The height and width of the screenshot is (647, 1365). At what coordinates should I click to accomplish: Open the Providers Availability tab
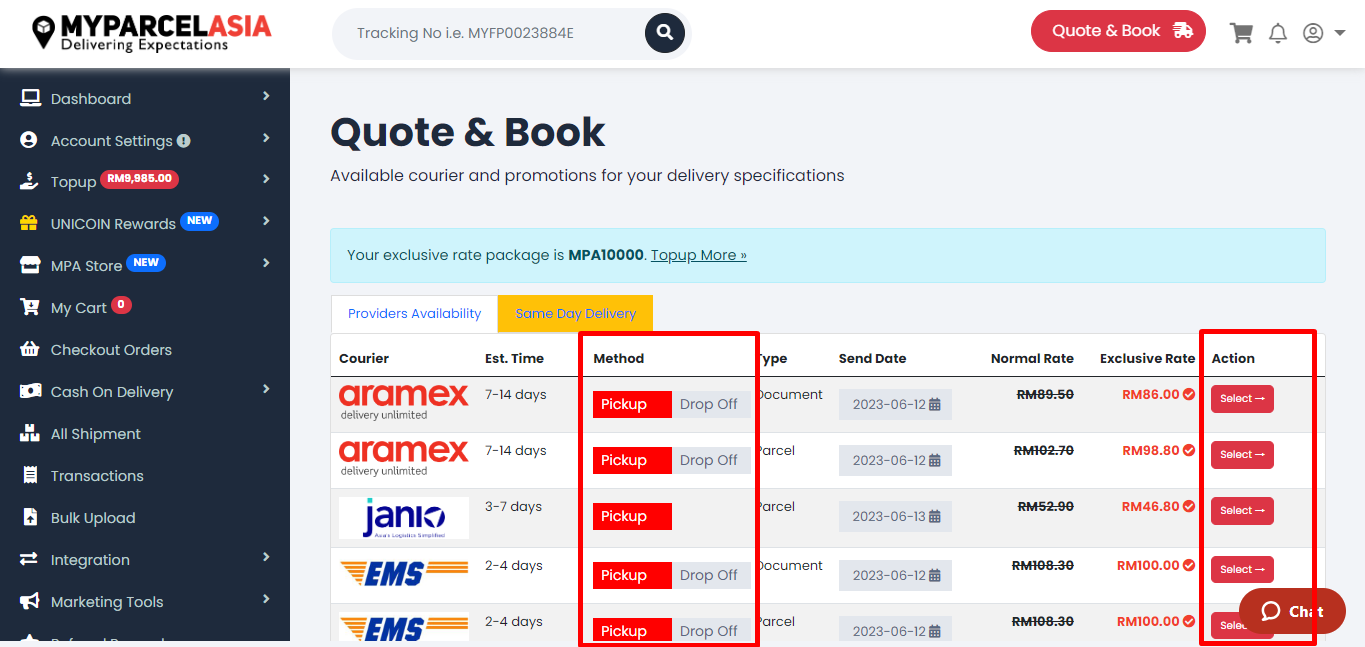click(414, 313)
